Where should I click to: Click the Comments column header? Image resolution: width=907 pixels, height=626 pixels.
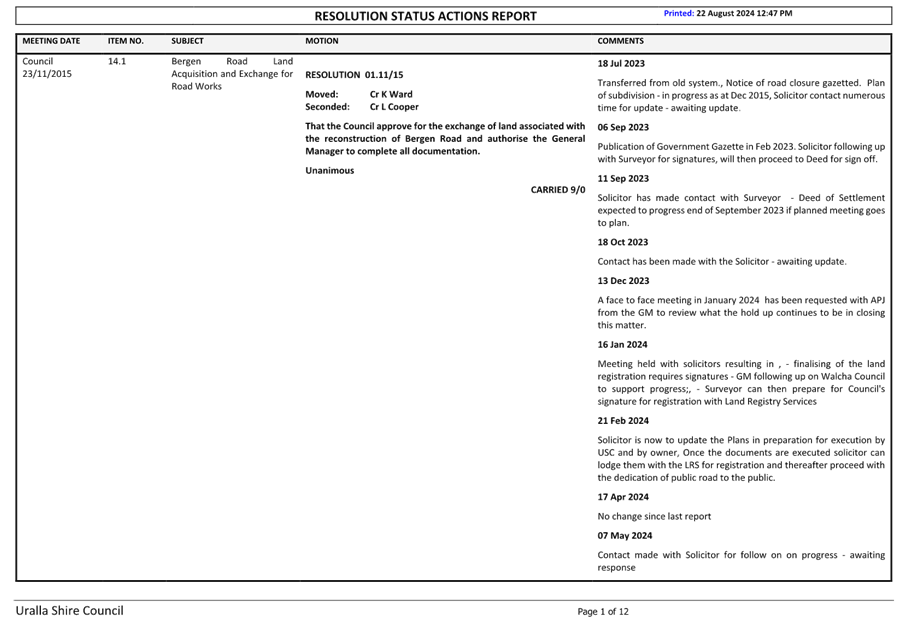click(620, 42)
